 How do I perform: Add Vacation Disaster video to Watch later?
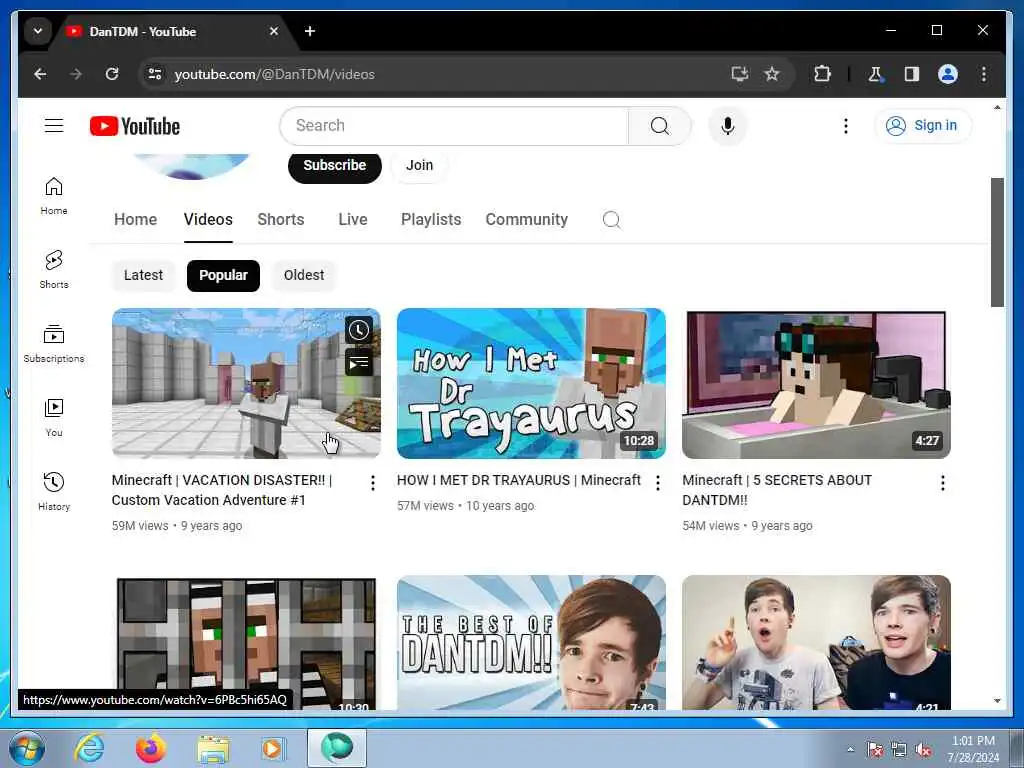(x=359, y=330)
